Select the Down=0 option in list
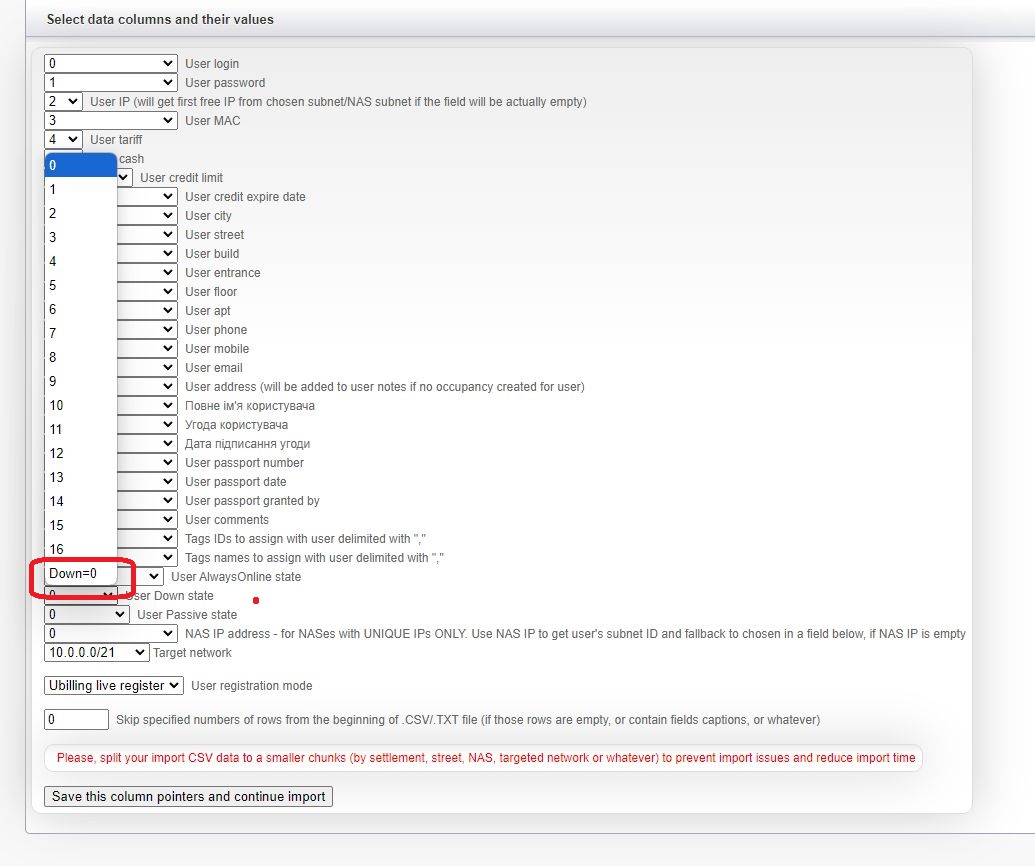 80,574
